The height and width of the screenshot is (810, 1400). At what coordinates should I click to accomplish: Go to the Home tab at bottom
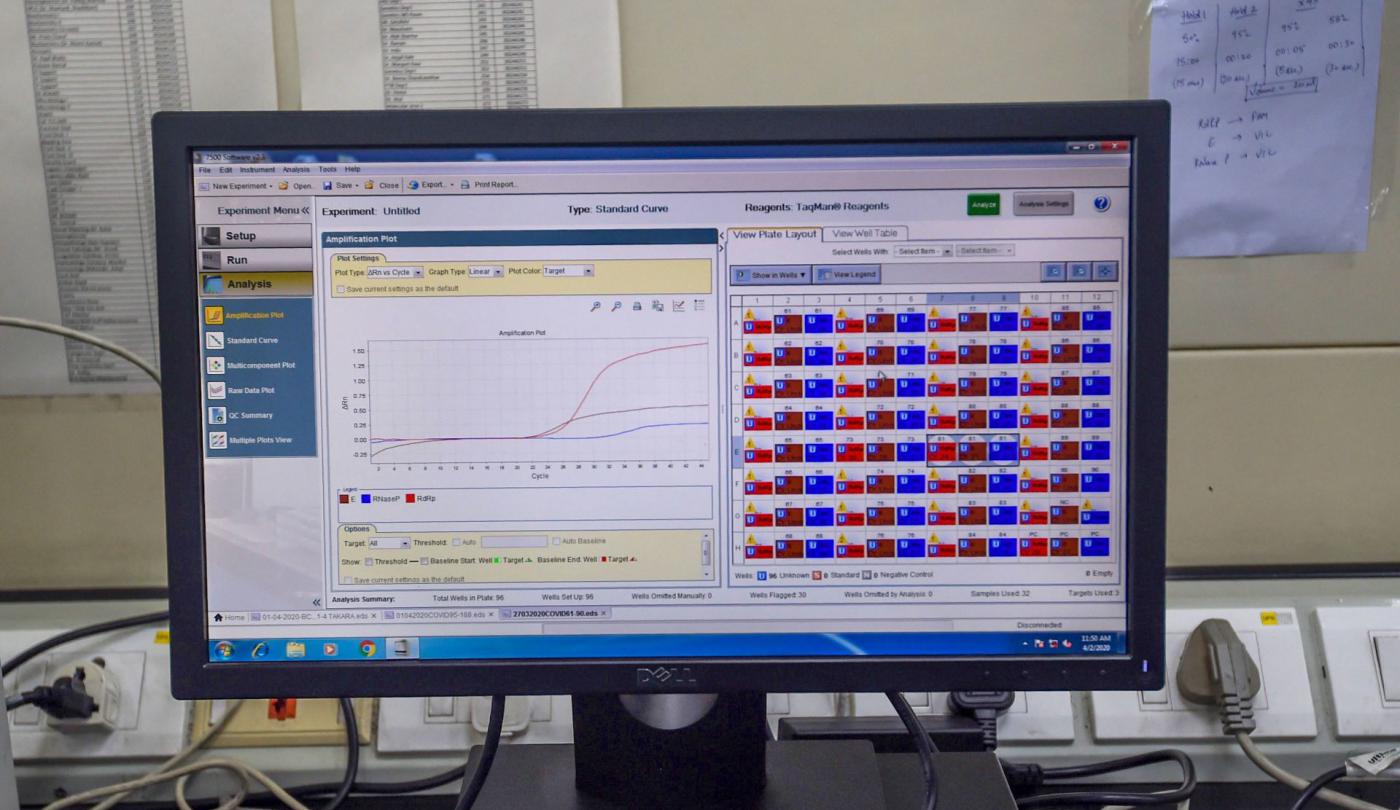(x=228, y=617)
